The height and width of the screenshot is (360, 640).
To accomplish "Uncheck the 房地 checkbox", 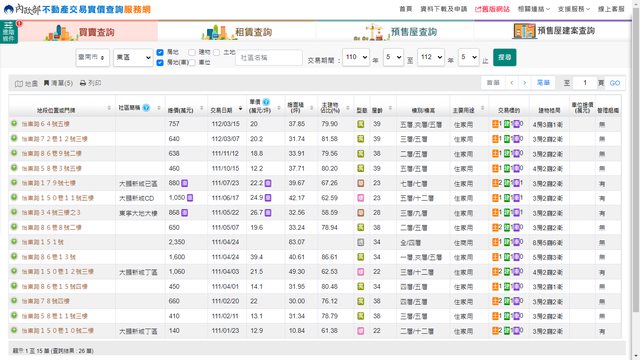I will point(160,52).
